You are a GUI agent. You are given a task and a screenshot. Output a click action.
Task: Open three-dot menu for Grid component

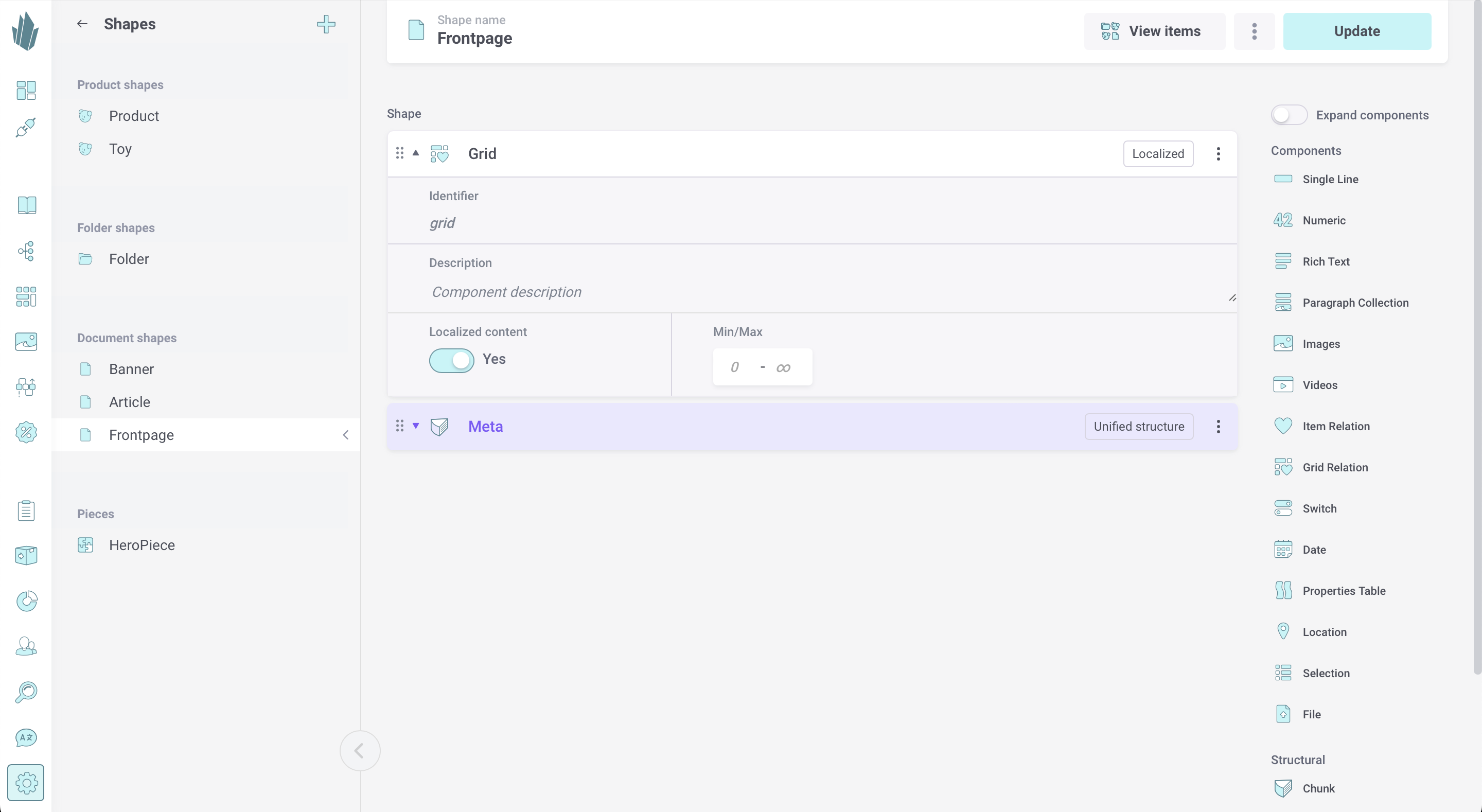tap(1219, 153)
